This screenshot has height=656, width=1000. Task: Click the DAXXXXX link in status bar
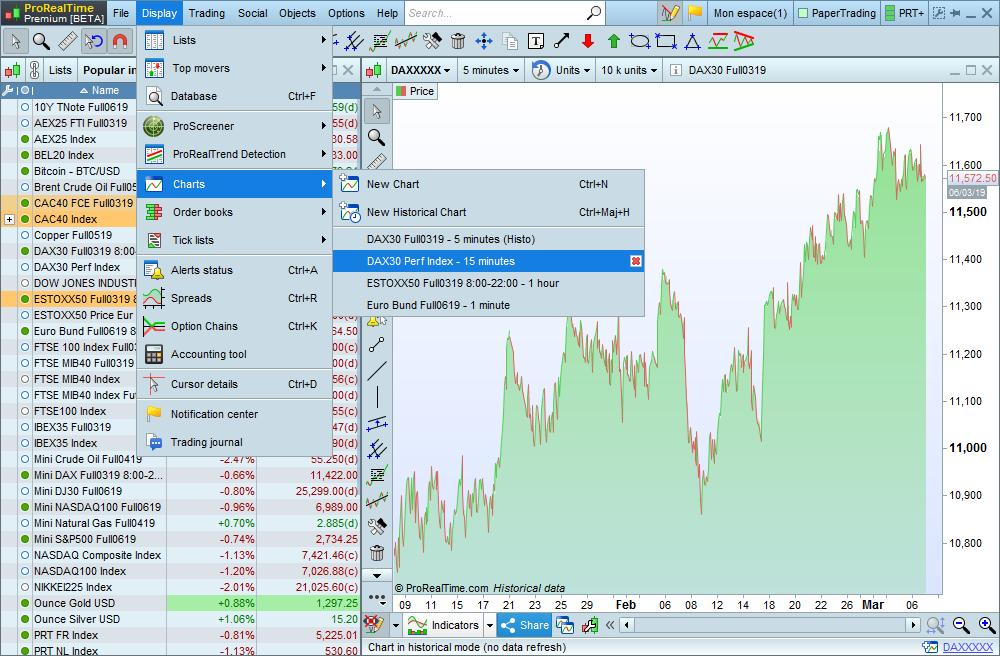point(968,648)
